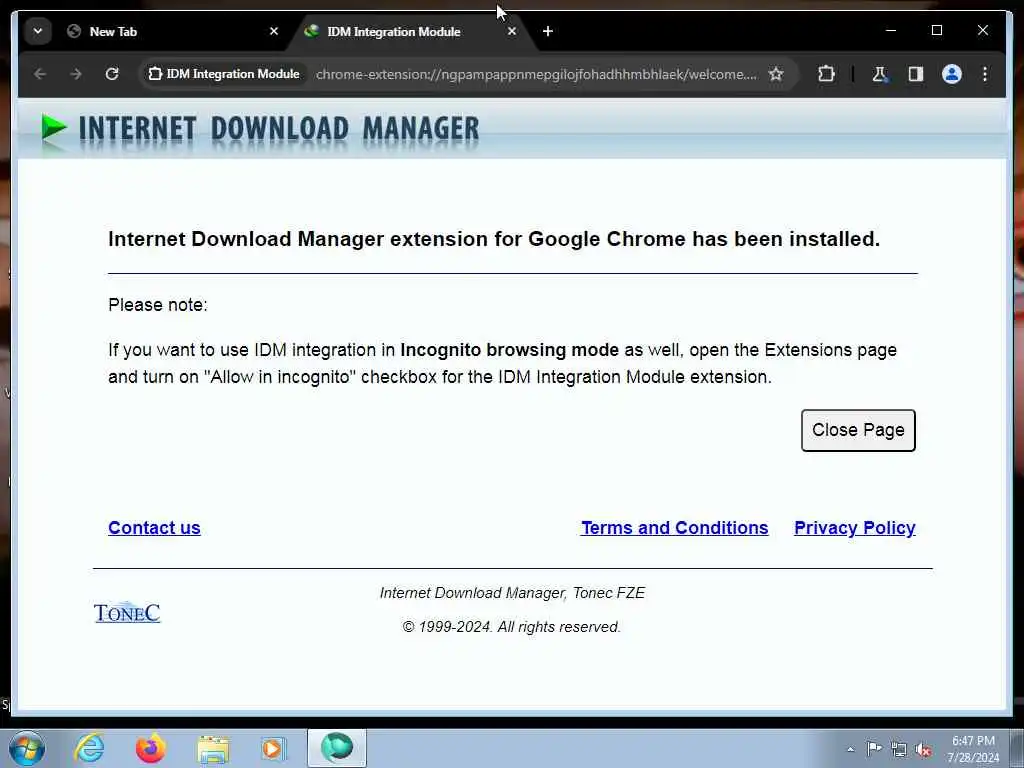The image size is (1024, 768).
Task: Click the Please note: text
Action: 158,305
